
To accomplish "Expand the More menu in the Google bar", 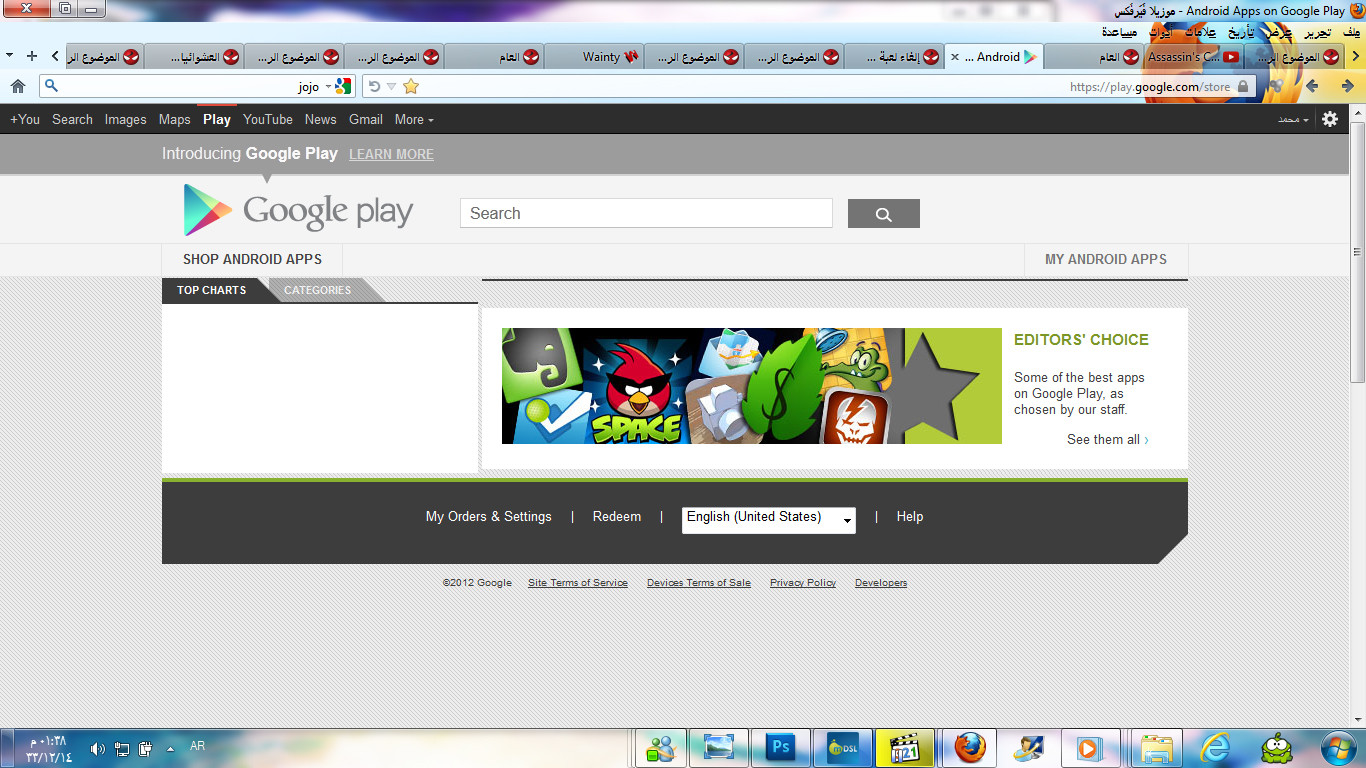I will click(x=414, y=119).
